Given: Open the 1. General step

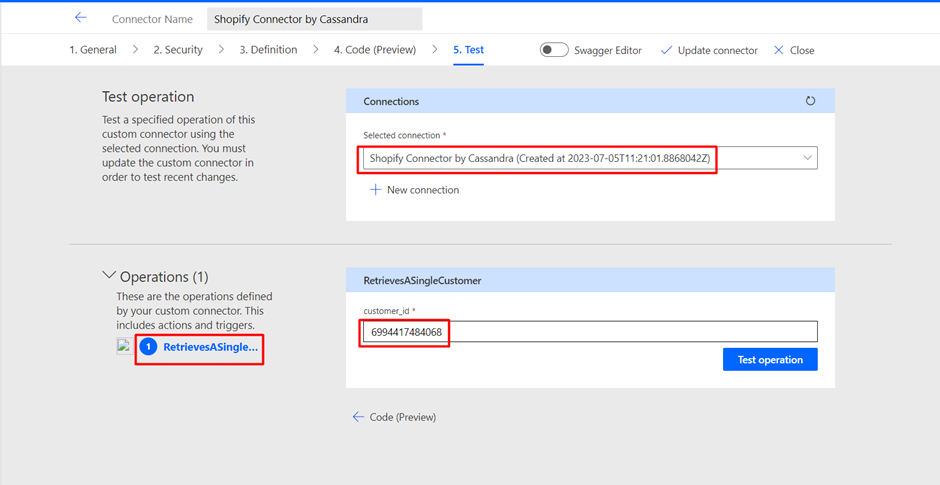Looking at the screenshot, I should (x=93, y=50).
